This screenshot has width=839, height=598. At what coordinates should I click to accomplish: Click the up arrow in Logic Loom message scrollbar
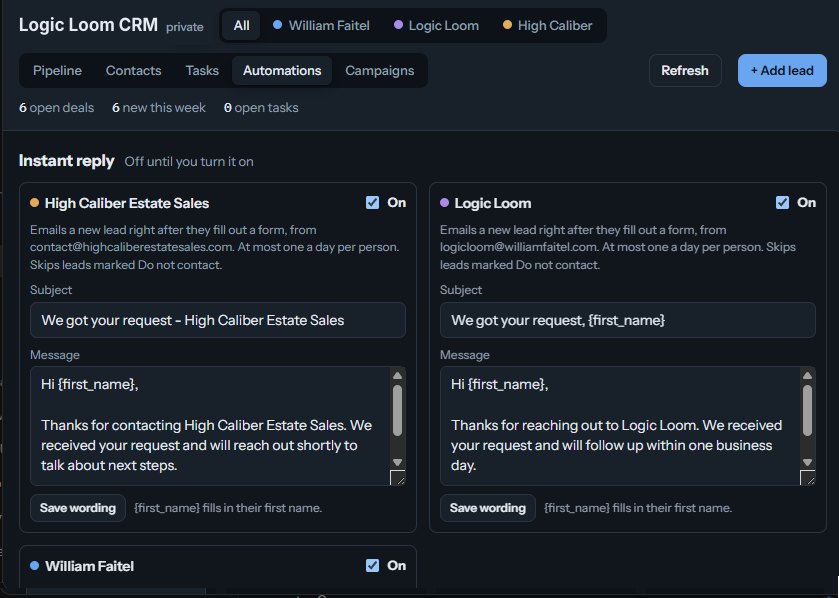click(x=807, y=375)
